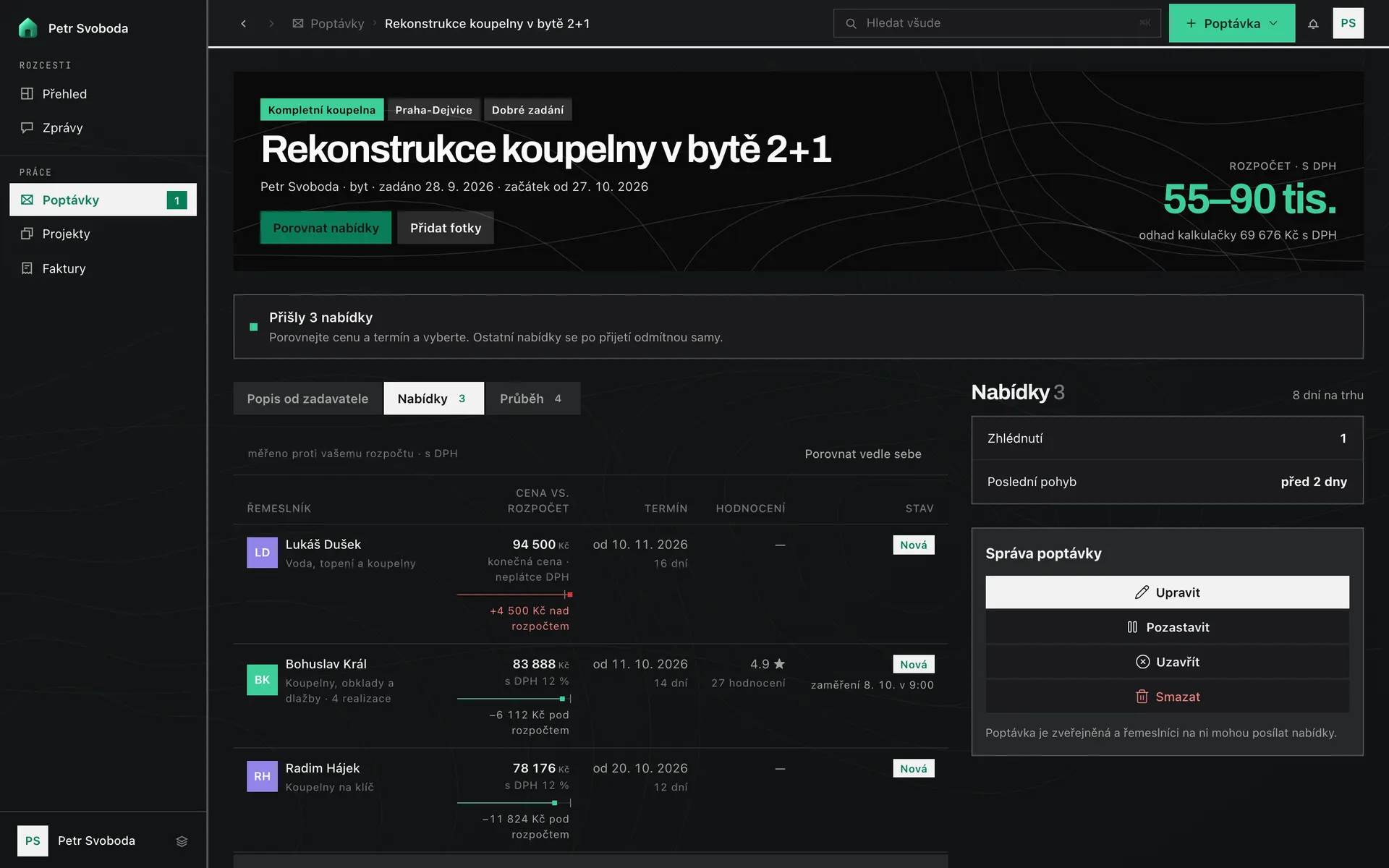Open the layers switcher icon by Petr Svoboda
The height and width of the screenshot is (868, 1389).
coord(182,841)
